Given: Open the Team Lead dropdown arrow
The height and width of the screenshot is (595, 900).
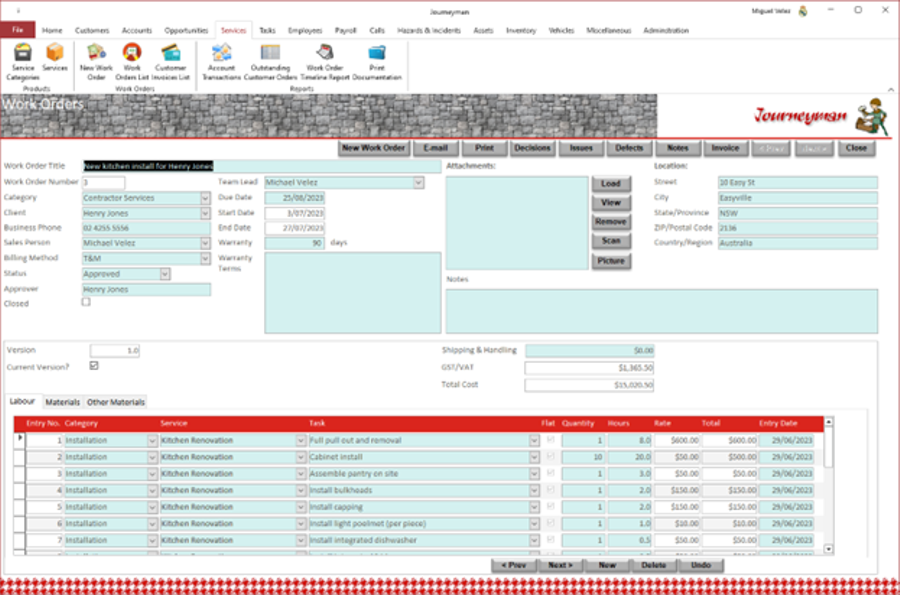Looking at the screenshot, I should (418, 182).
